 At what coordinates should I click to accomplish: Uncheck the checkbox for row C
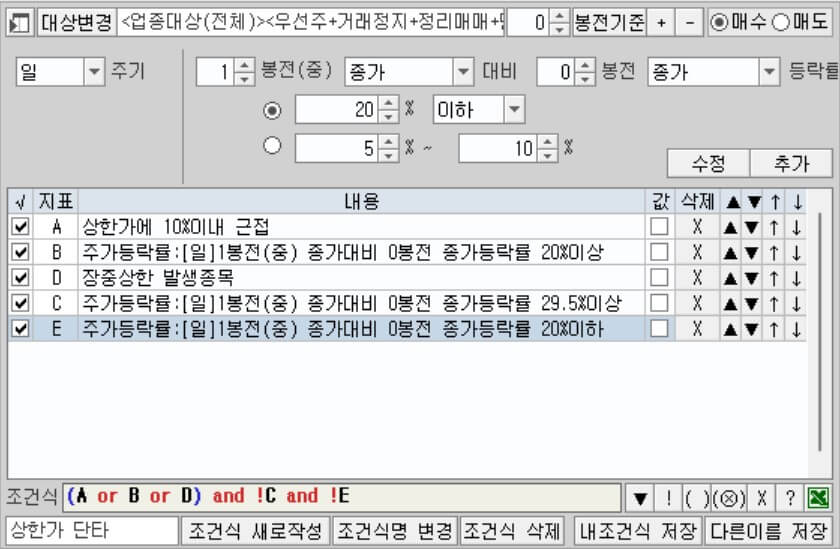20,303
